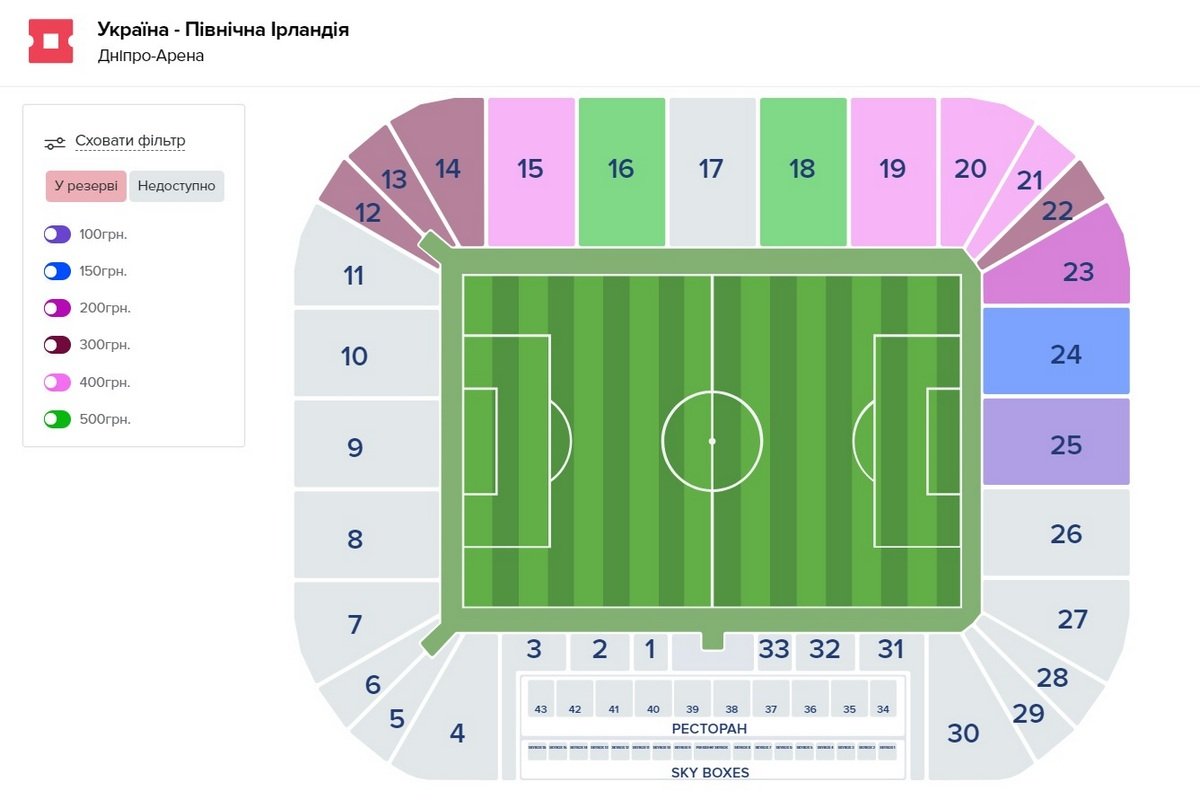Screen dimensions: 1200x800
Task: Select the SKY BOXES area
Action: 710,772
